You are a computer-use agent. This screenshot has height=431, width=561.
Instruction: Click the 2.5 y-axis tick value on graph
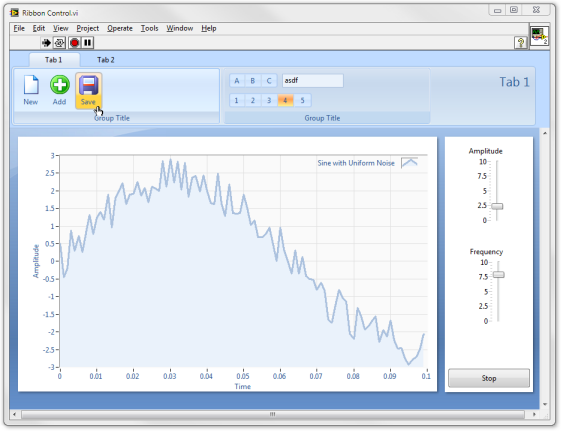50,173
